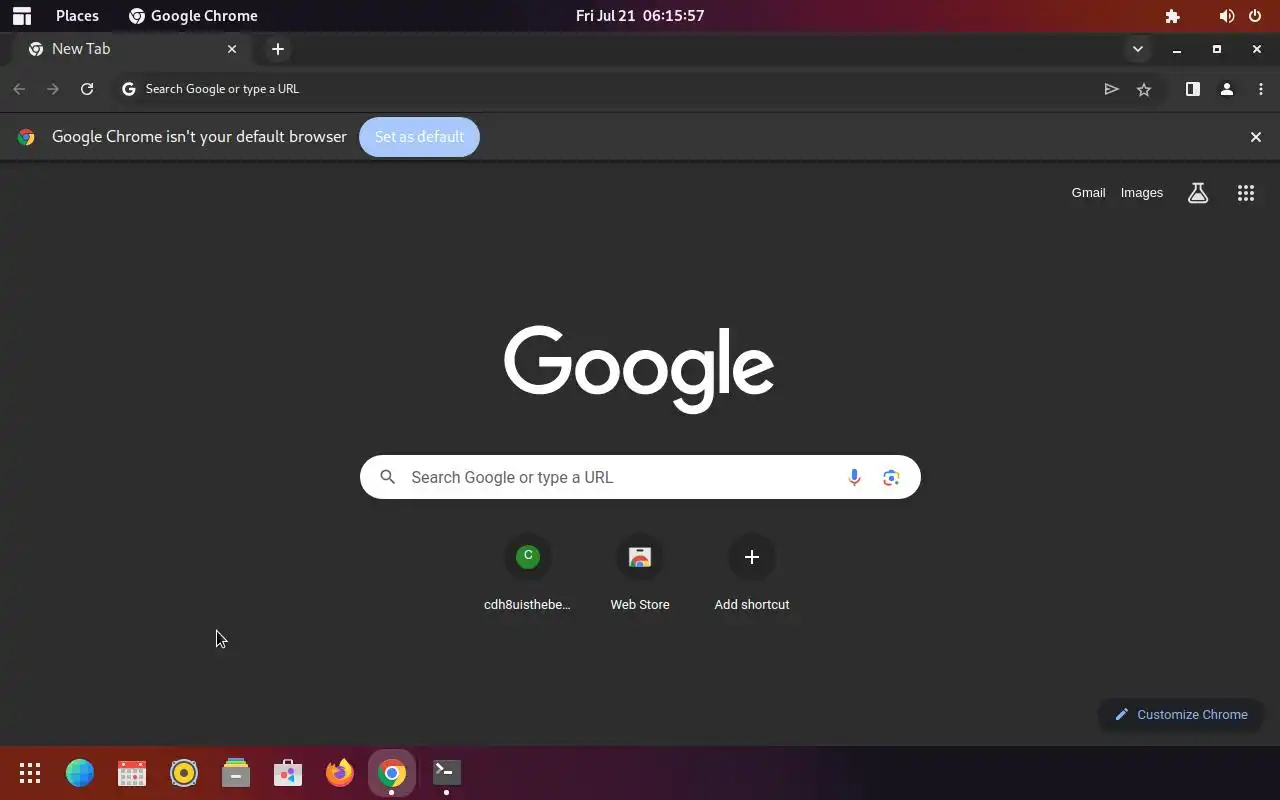The image size is (1280, 800).
Task: Click the Chrome icon in dock
Action: 392,773
